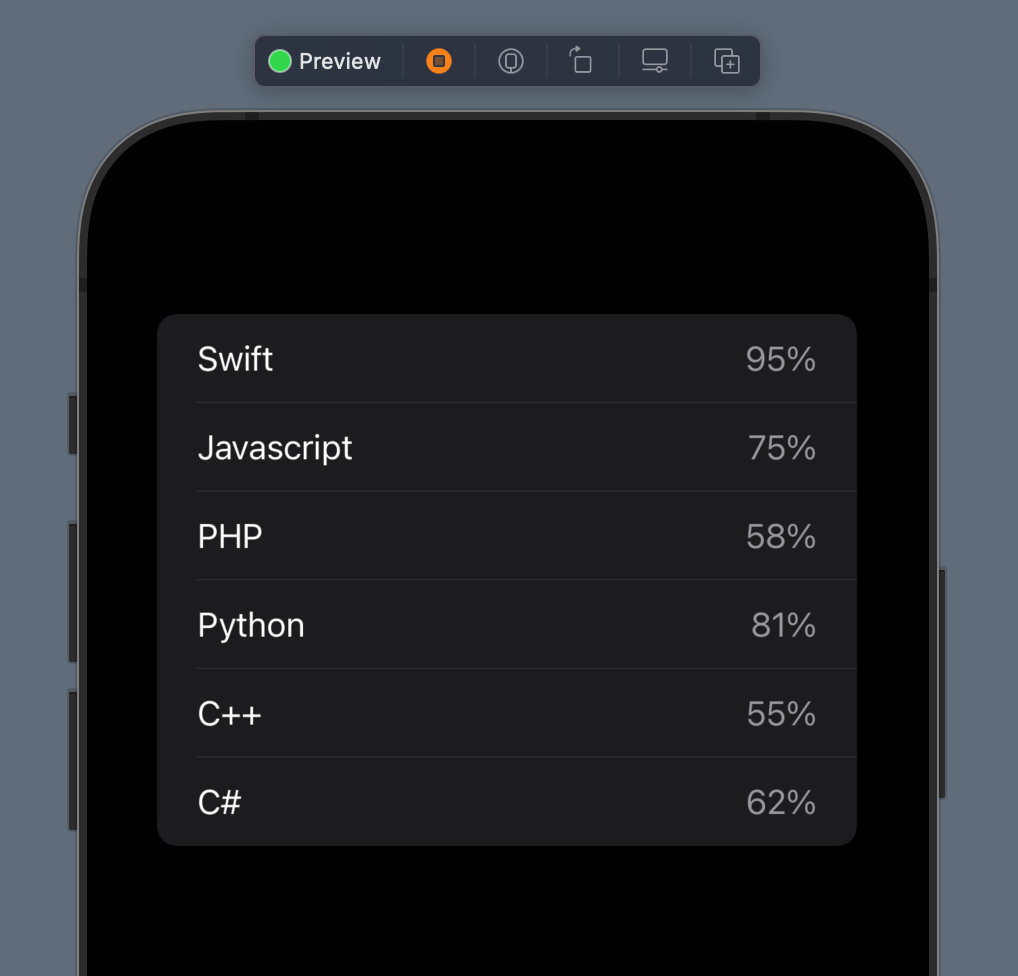
Task: Tap the Javascript list item
Action: tap(507, 447)
